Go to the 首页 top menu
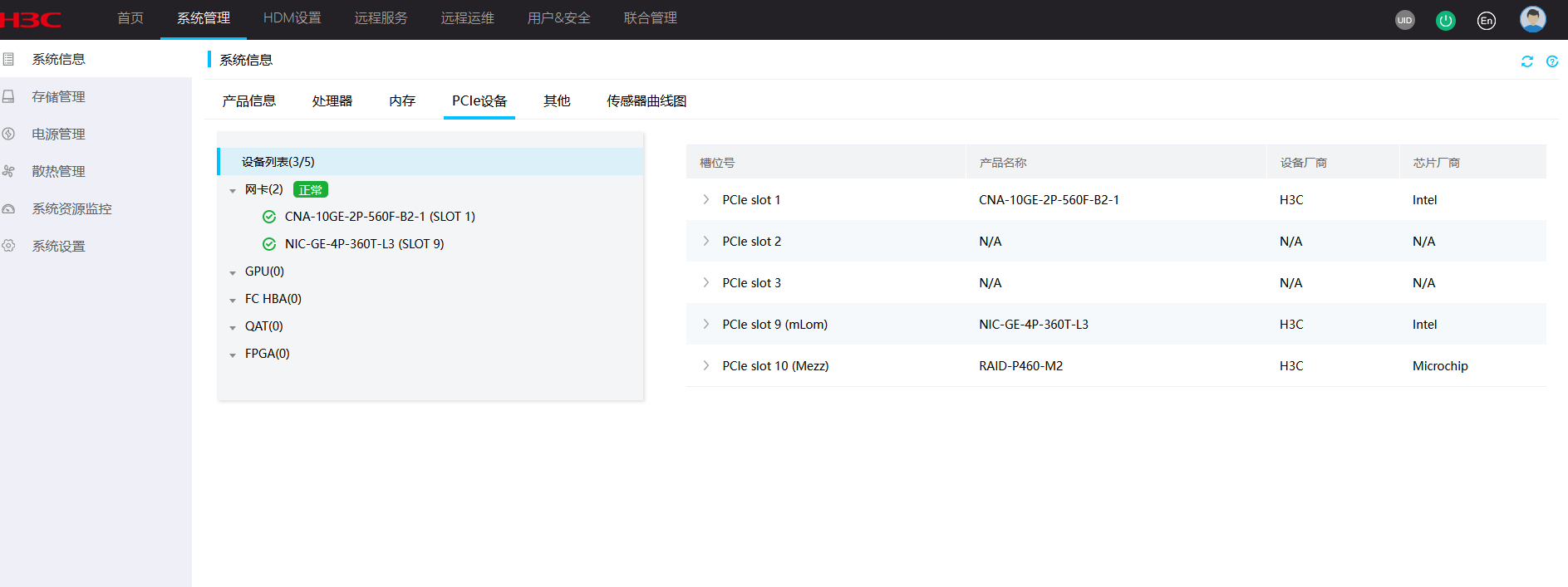 130,18
